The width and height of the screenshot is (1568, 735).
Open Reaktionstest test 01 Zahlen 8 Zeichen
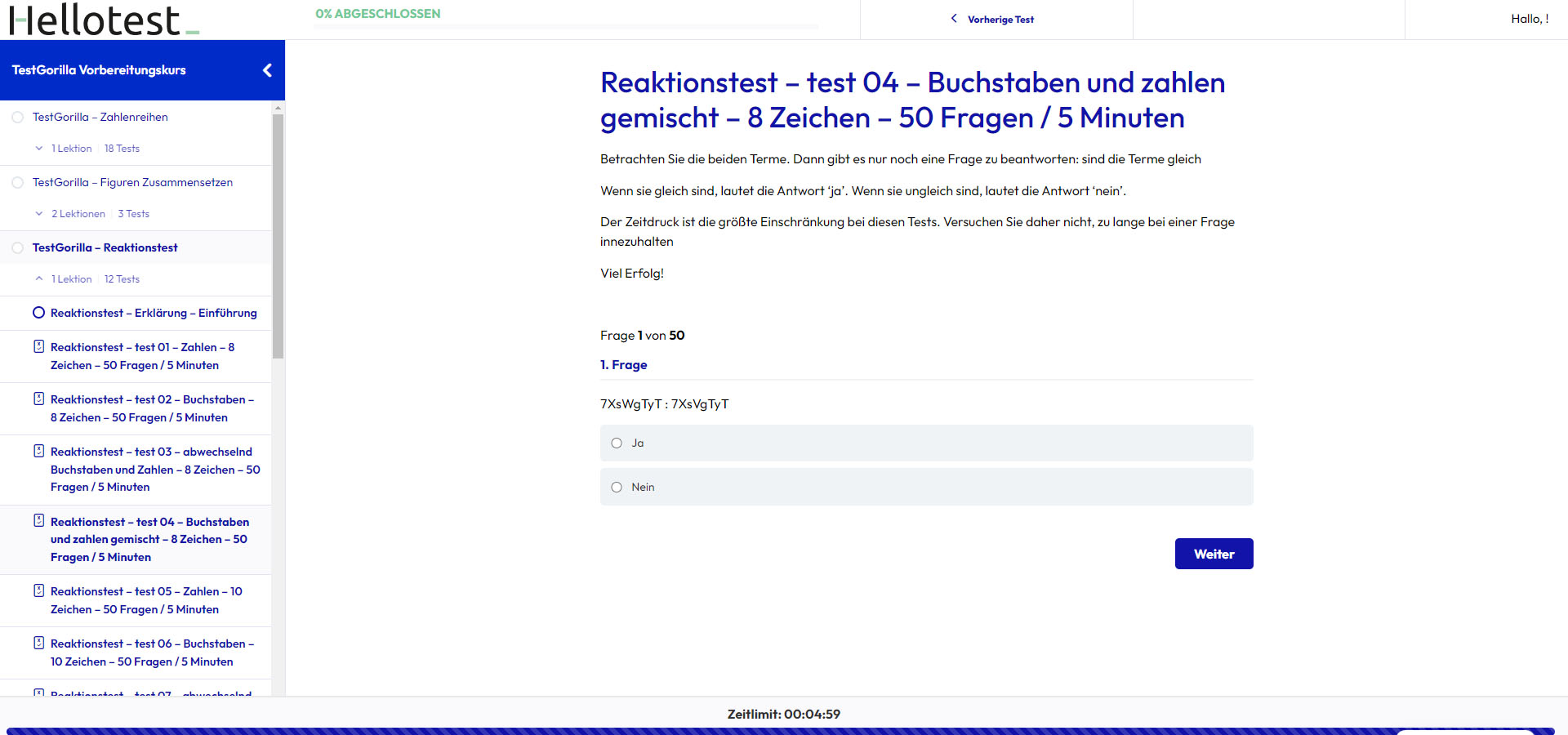[x=142, y=356]
